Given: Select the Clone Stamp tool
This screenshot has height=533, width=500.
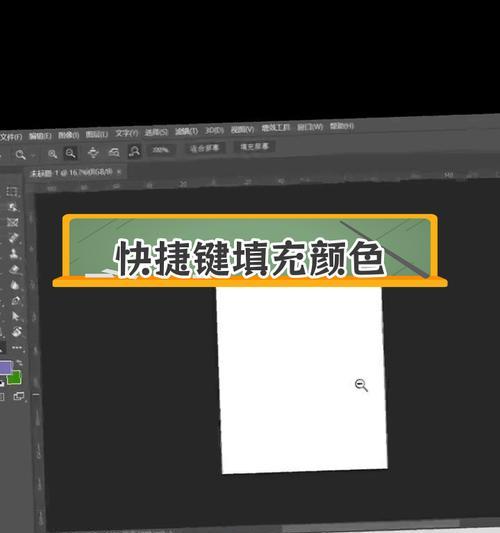Looking at the screenshot, I should pos(14,253).
